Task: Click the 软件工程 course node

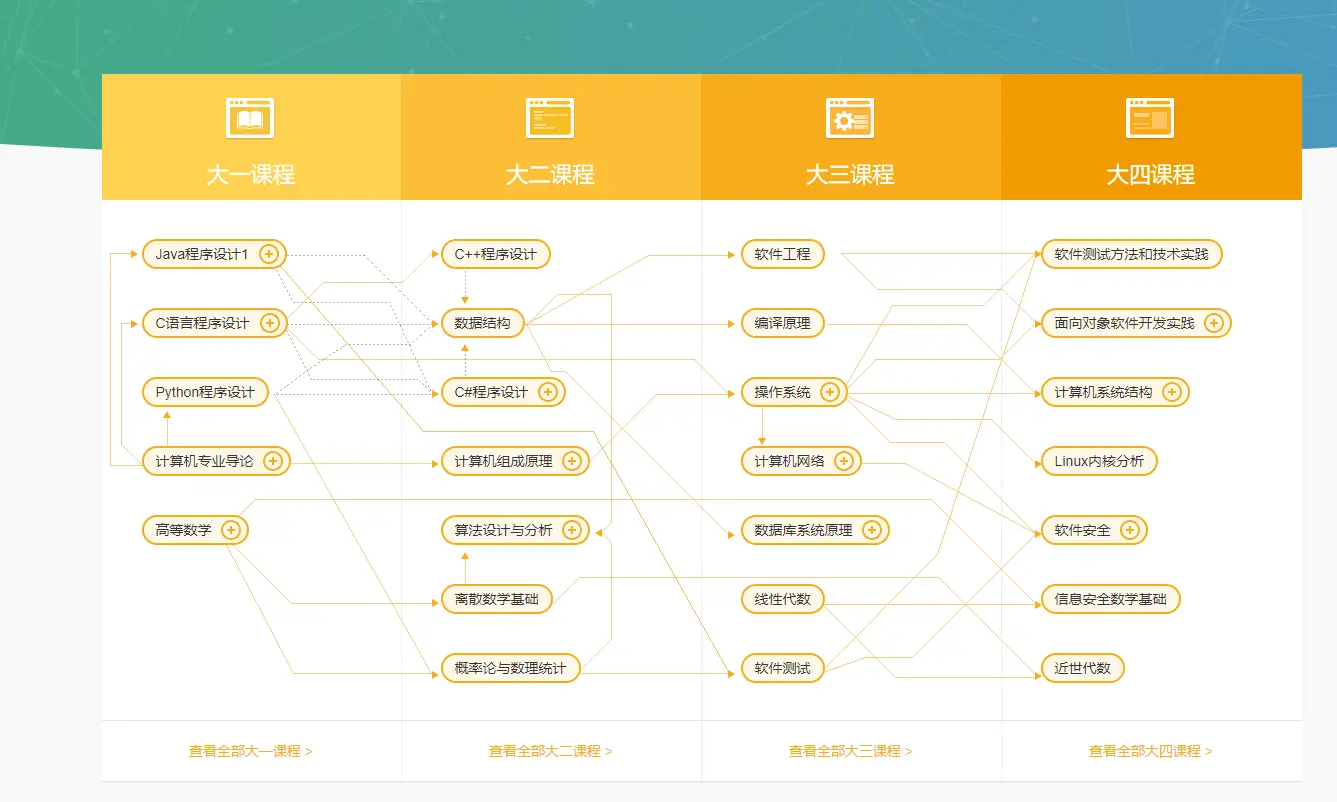Action: pyautogui.click(x=783, y=254)
